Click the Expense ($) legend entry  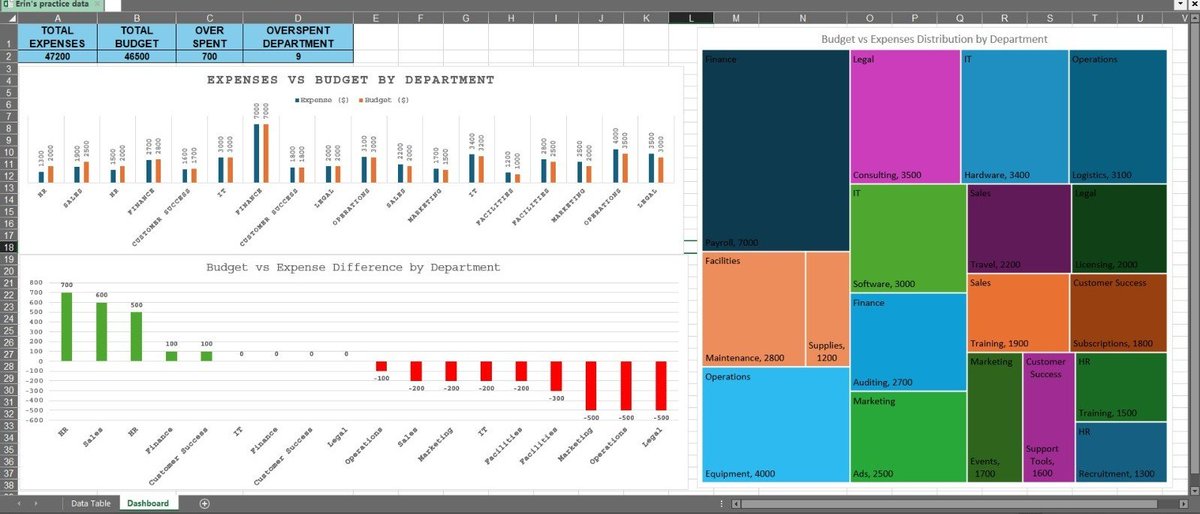[321, 100]
